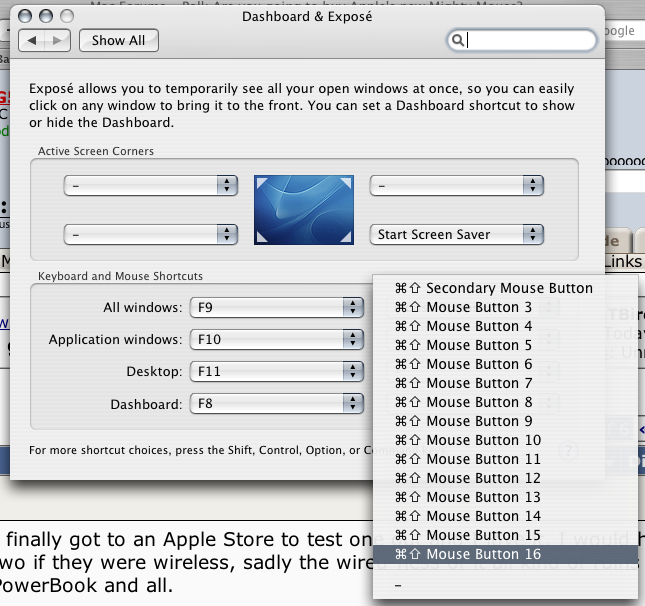Choose Mouse Button 10 menu item
The width and height of the screenshot is (645, 606).
[x=506, y=440]
